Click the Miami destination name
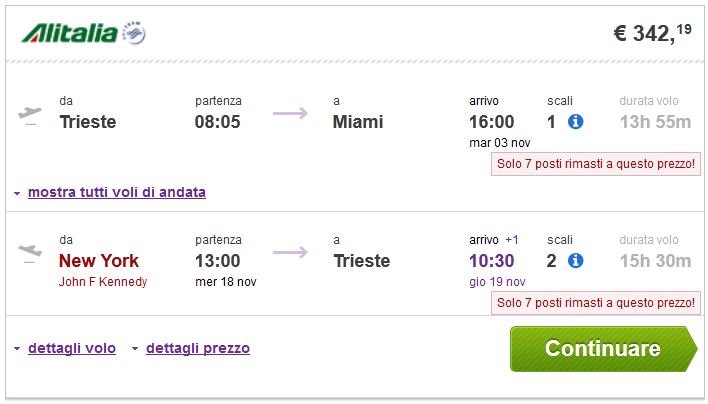The width and height of the screenshot is (708, 404). point(358,122)
